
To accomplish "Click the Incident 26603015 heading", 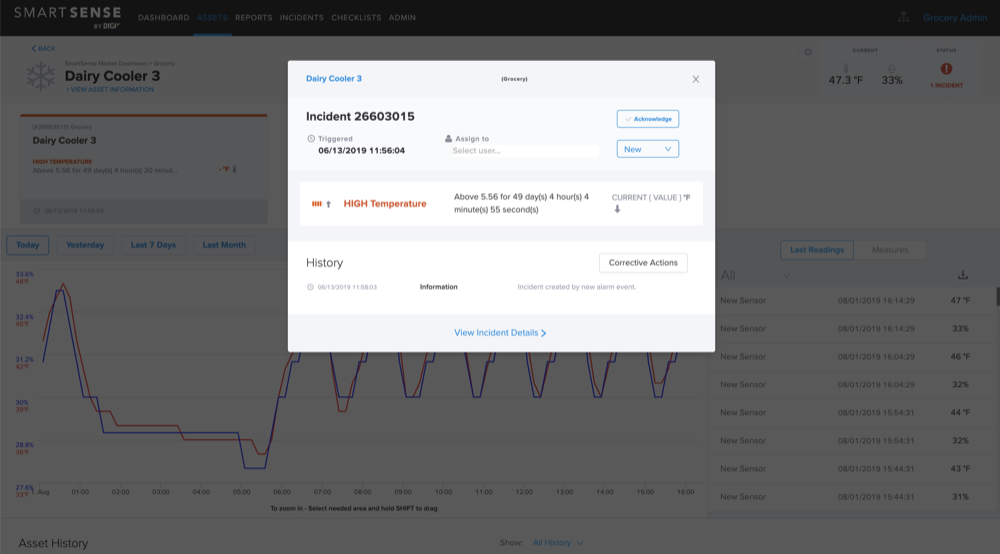I will [x=360, y=117].
